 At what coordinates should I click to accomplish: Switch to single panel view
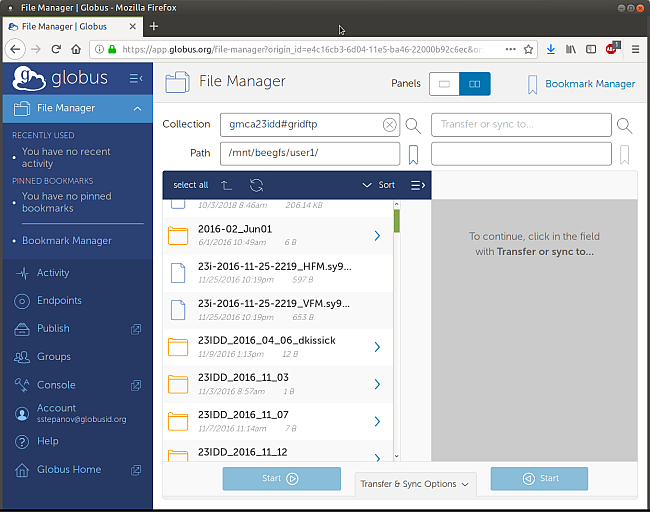tap(444, 84)
